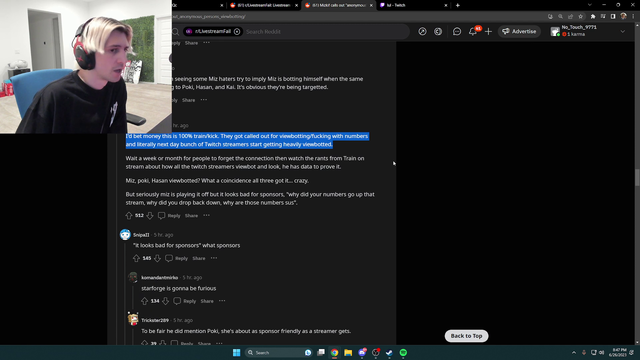This screenshot has height=360, width=640.
Task: Open the komandantmirko username link
Action: pos(160,278)
